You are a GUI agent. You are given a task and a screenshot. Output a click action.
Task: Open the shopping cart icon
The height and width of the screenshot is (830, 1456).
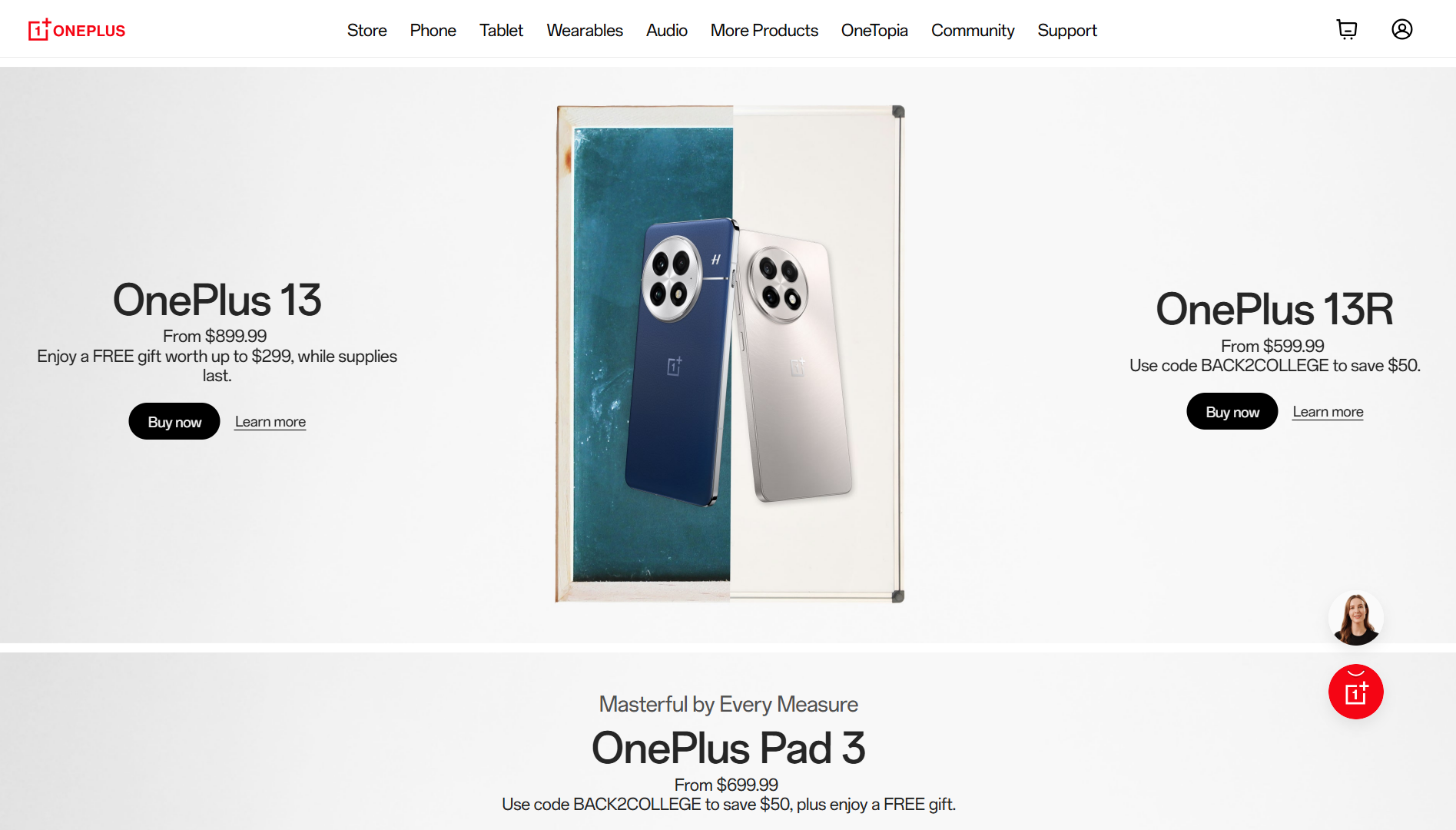point(1347,29)
